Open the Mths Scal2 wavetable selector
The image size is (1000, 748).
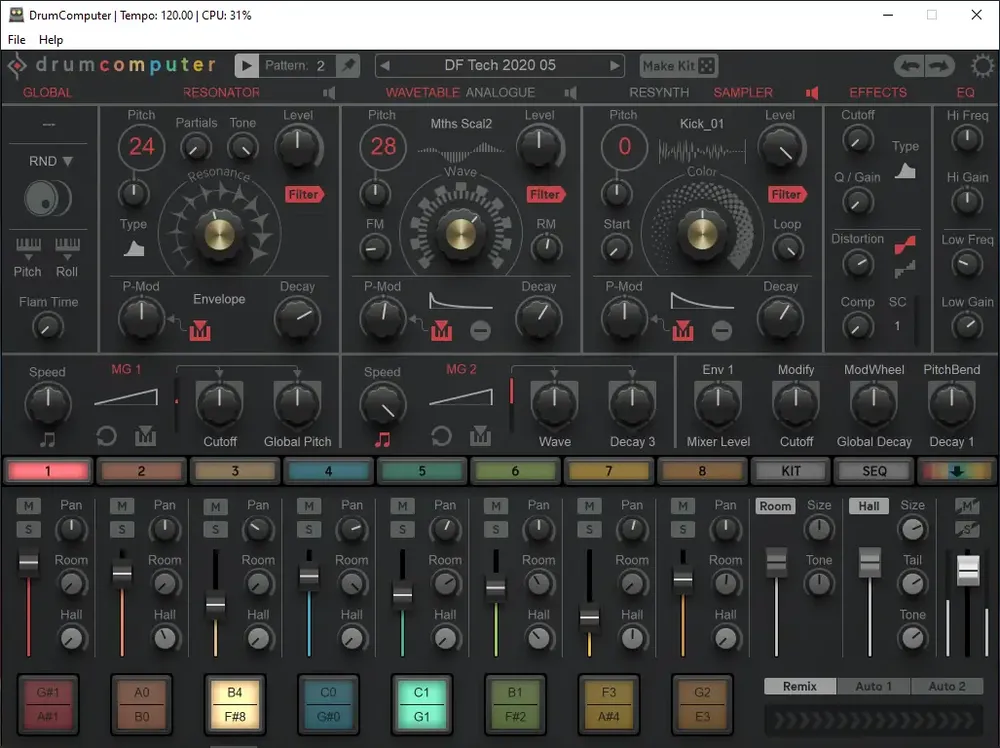[x=461, y=124]
